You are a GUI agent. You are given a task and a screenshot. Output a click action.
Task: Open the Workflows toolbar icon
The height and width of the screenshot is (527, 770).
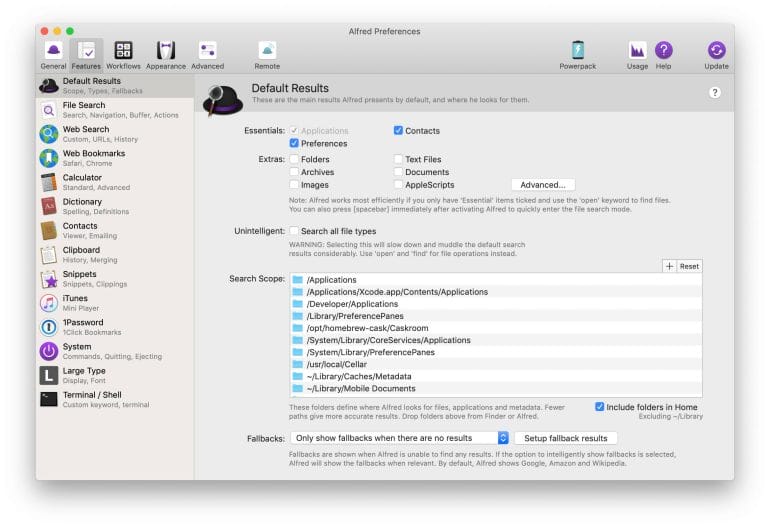click(x=123, y=50)
